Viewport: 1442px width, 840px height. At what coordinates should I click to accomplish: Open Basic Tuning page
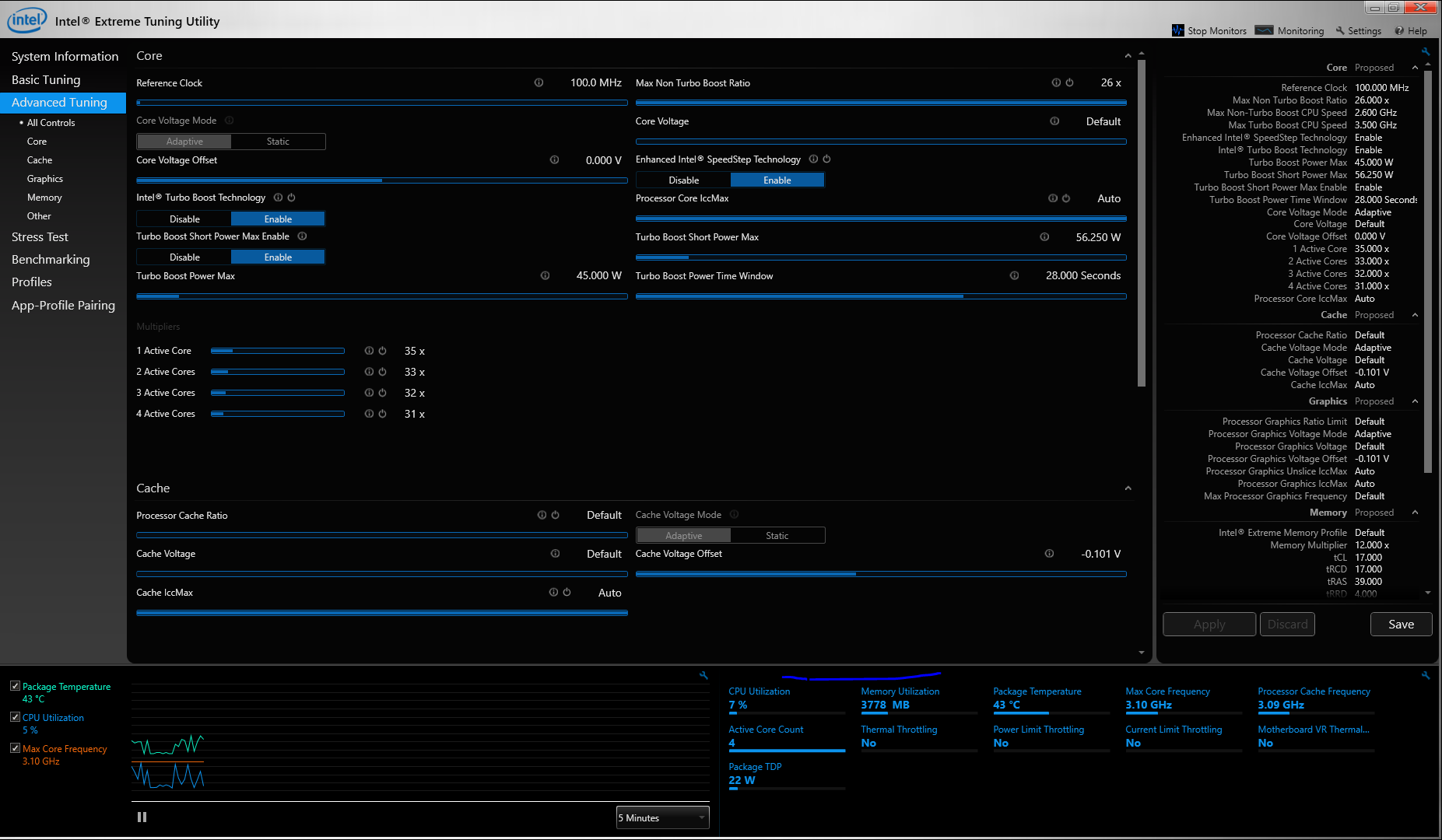click(x=46, y=80)
